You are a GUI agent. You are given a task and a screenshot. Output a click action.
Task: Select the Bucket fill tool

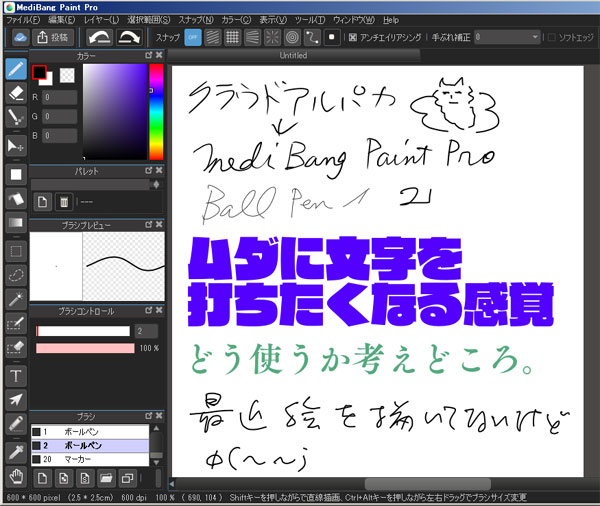[x=16, y=199]
